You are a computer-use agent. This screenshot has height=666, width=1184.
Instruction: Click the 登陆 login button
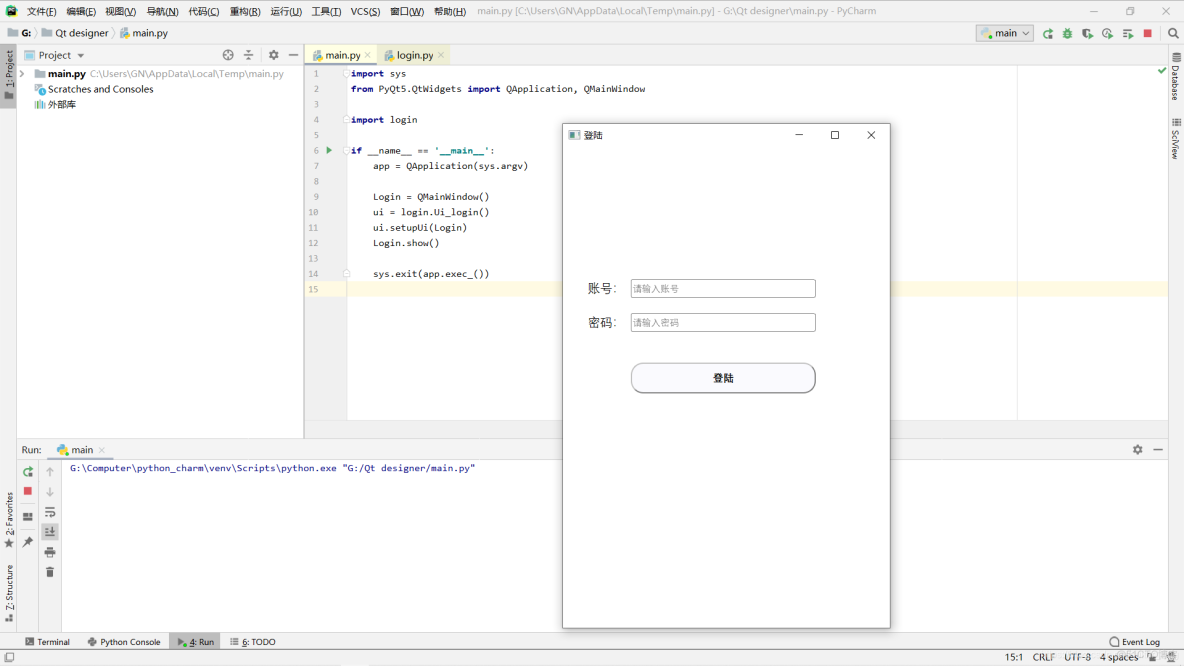pyautogui.click(x=722, y=378)
